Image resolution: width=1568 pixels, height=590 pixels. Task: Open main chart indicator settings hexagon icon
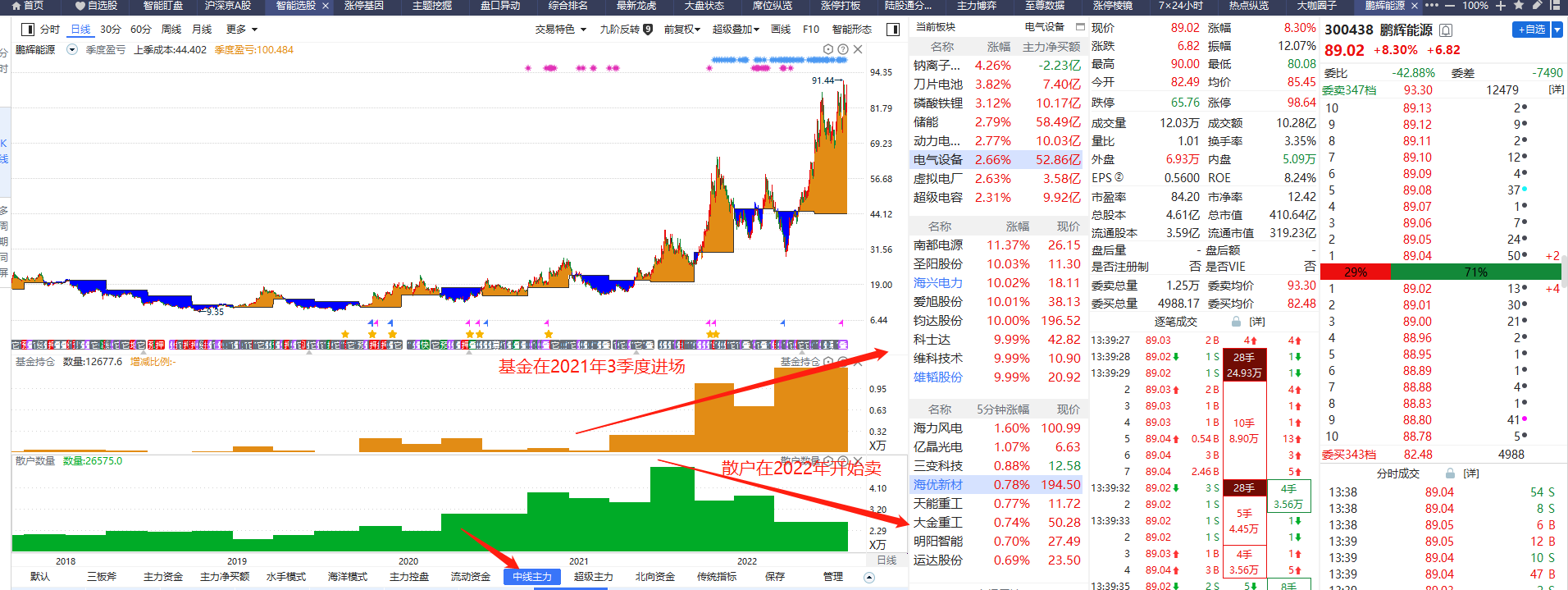tap(828, 49)
